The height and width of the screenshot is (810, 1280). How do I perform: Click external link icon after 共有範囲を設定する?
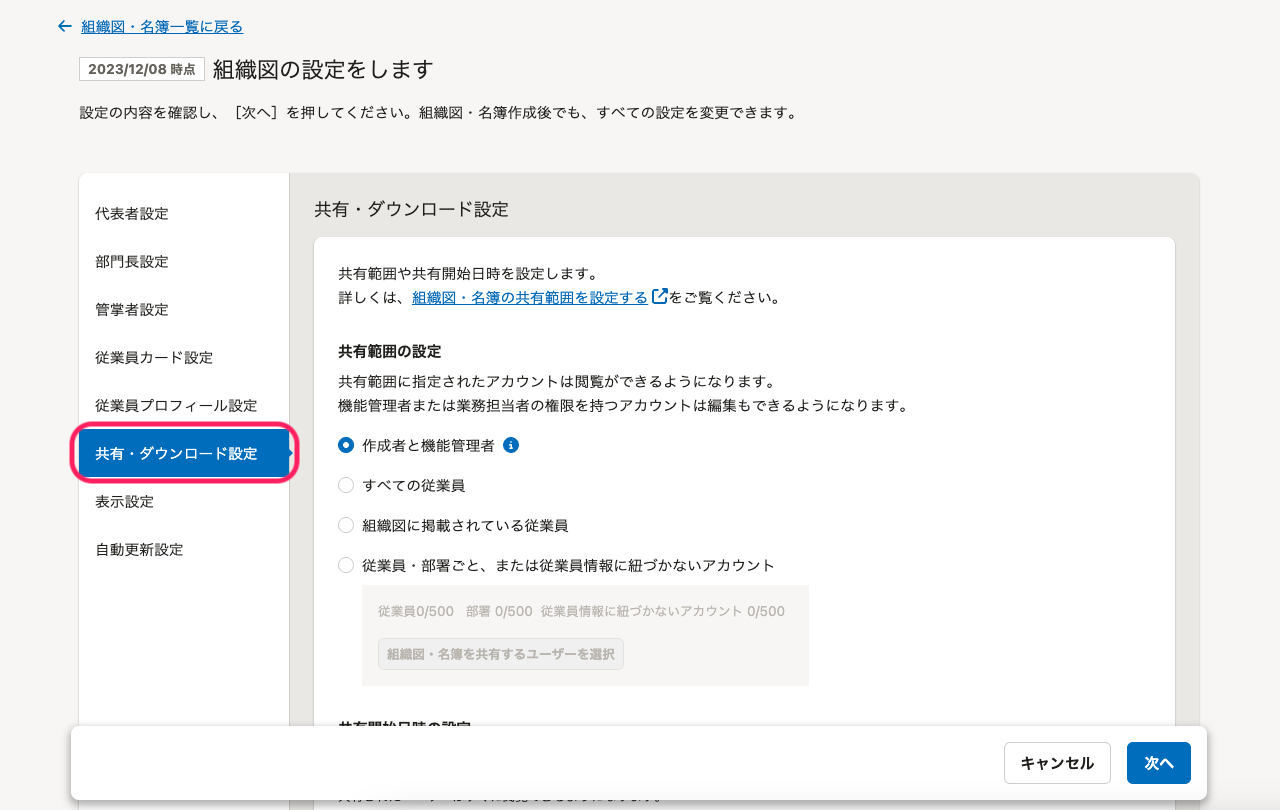659,297
